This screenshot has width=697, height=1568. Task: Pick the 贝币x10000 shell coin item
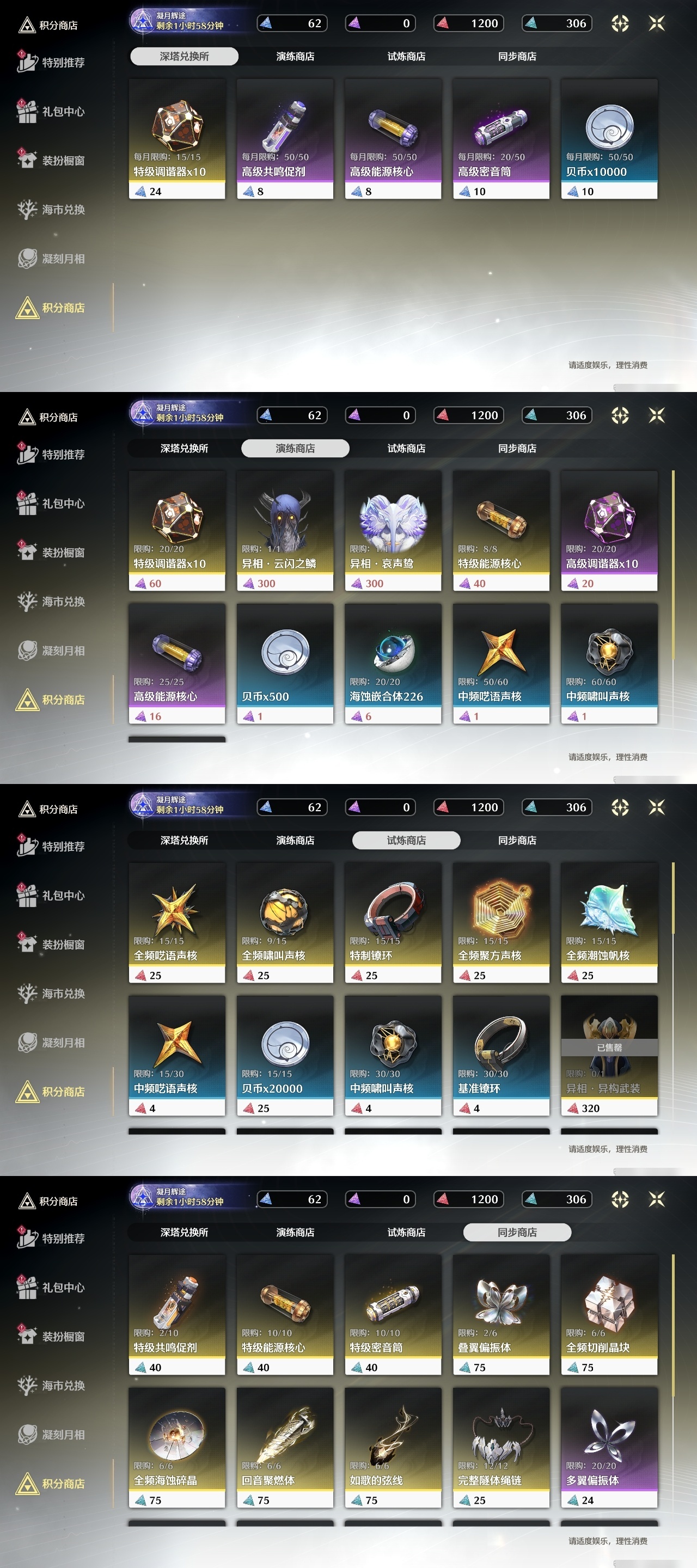609,139
